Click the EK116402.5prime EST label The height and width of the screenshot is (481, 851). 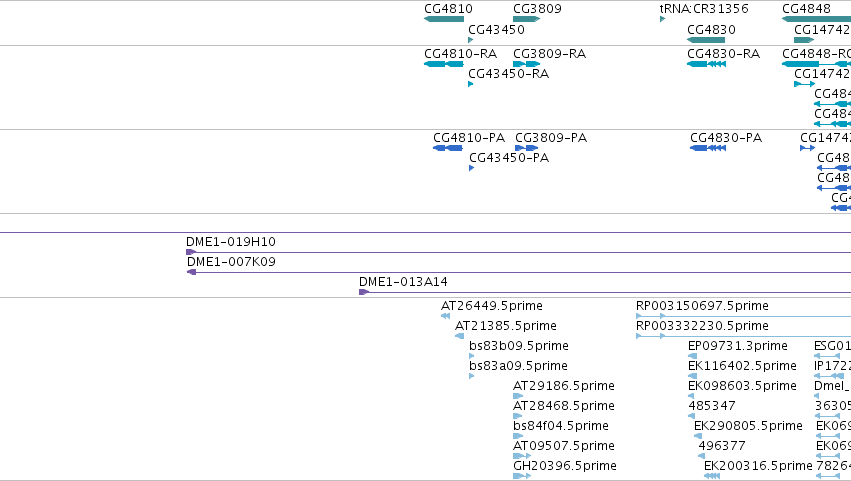(742, 366)
